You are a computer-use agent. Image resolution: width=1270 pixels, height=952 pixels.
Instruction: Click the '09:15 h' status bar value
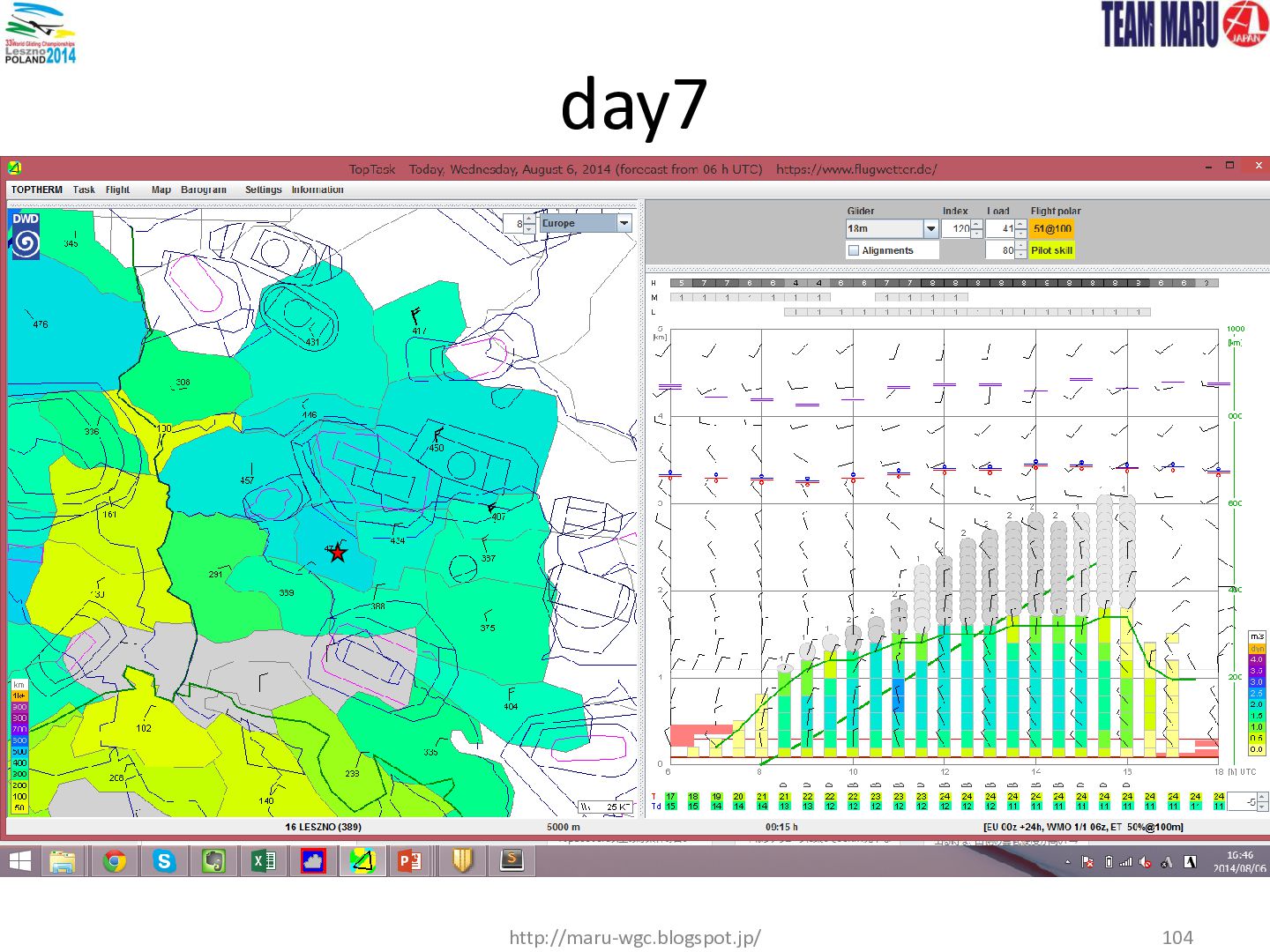coord(781,827)
